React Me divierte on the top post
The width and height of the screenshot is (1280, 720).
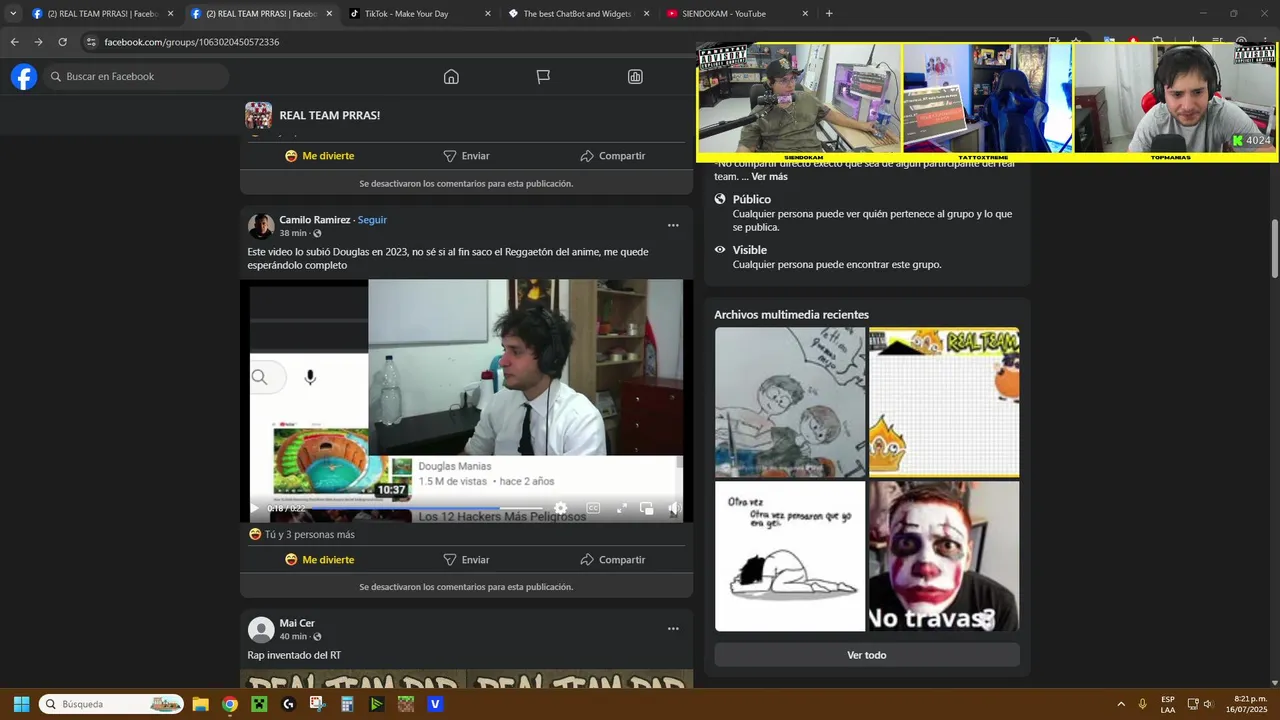319,156
